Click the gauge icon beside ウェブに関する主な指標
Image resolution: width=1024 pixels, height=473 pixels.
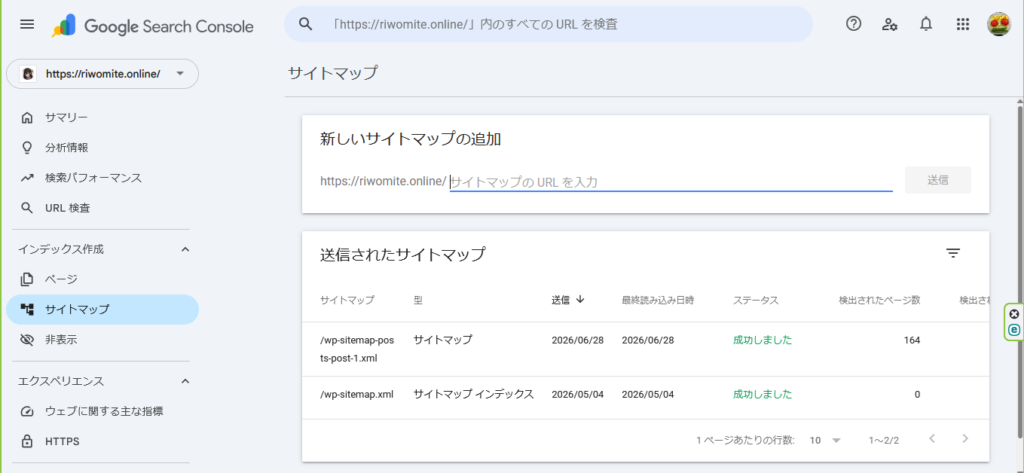pos(27,412)
